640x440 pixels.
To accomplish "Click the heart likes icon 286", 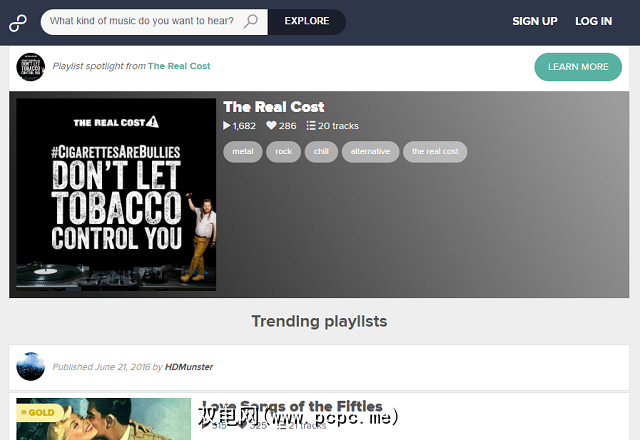I will tap(271, 125).
